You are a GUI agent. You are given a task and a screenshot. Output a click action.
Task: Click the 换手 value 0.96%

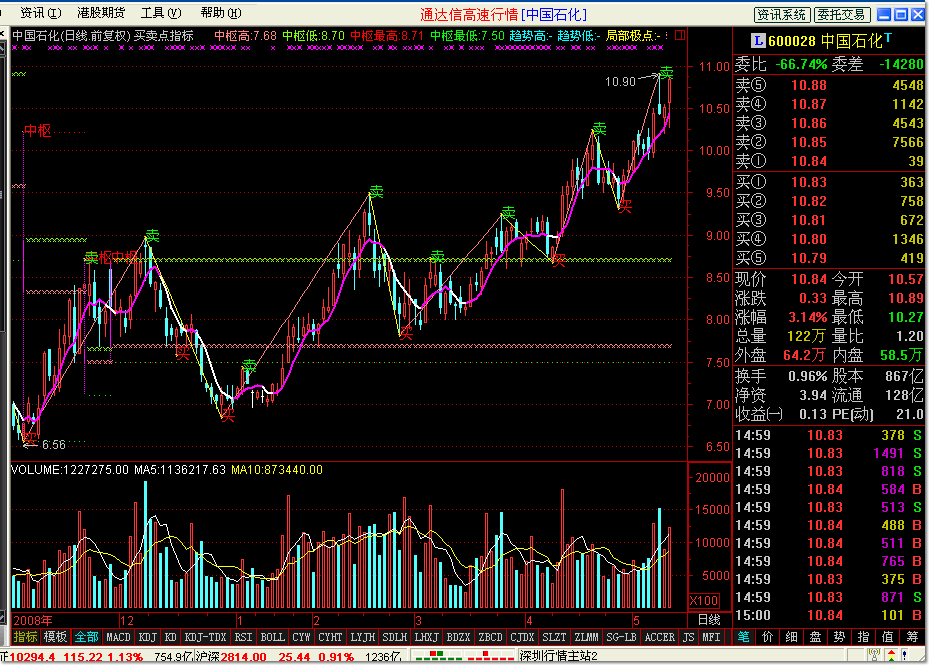(807, 376)
